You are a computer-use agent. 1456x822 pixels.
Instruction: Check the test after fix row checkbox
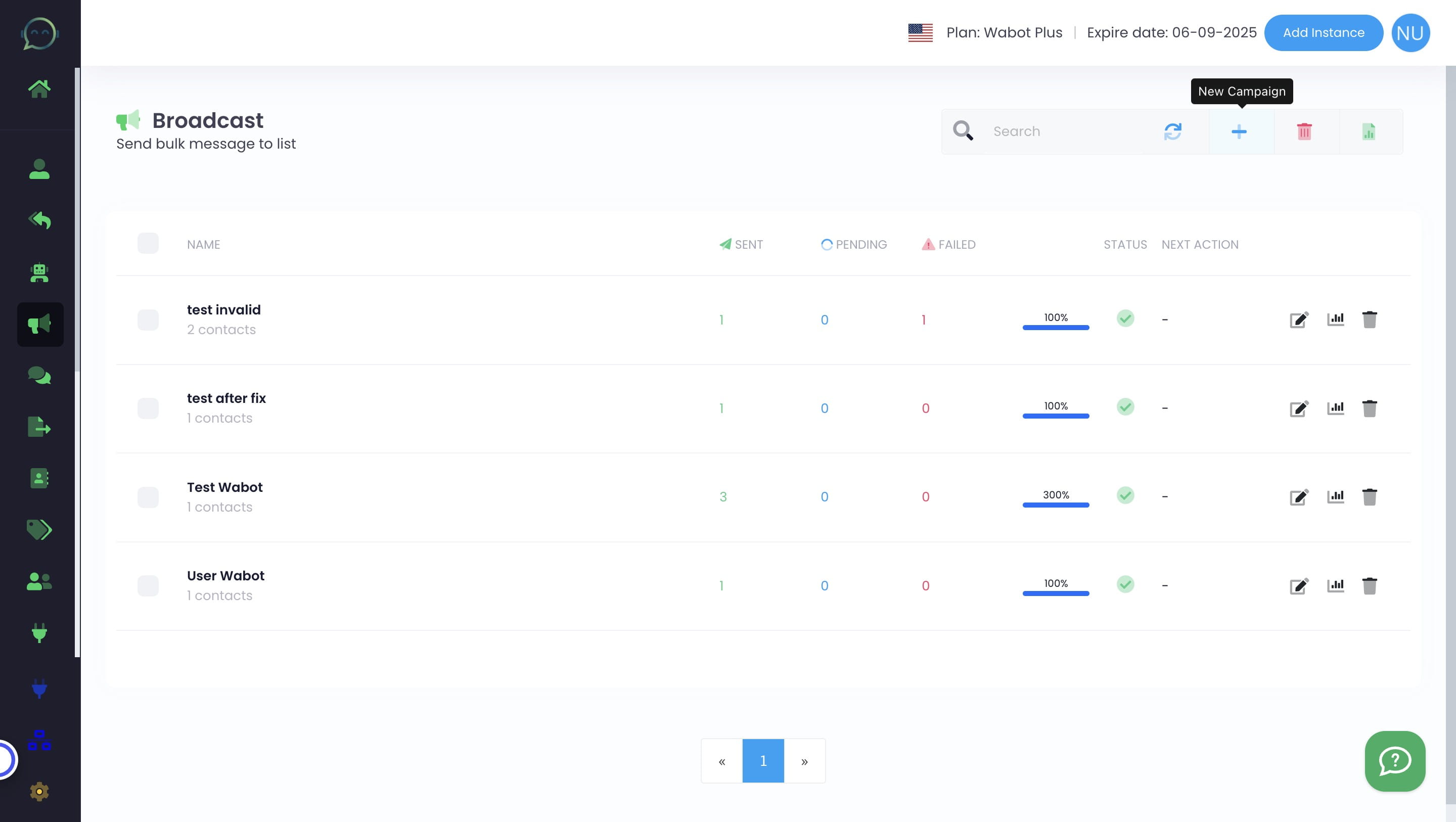pyautogui.click(x=148, y=408)
